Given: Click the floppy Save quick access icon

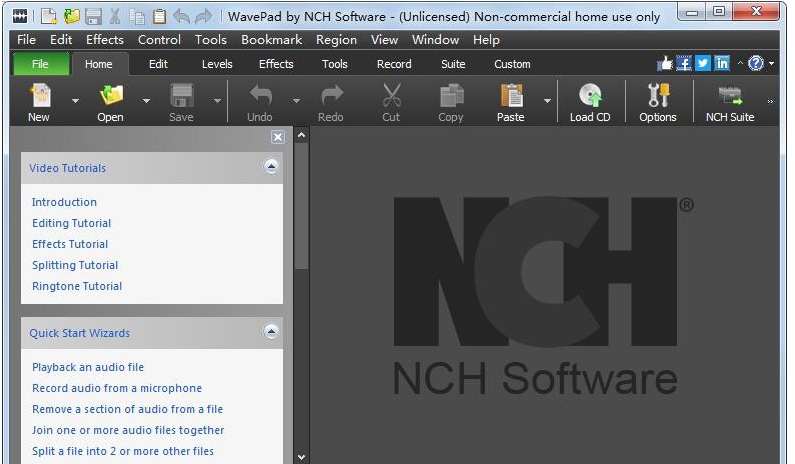Looking at the screenshot, I should (x=93, y=16).
